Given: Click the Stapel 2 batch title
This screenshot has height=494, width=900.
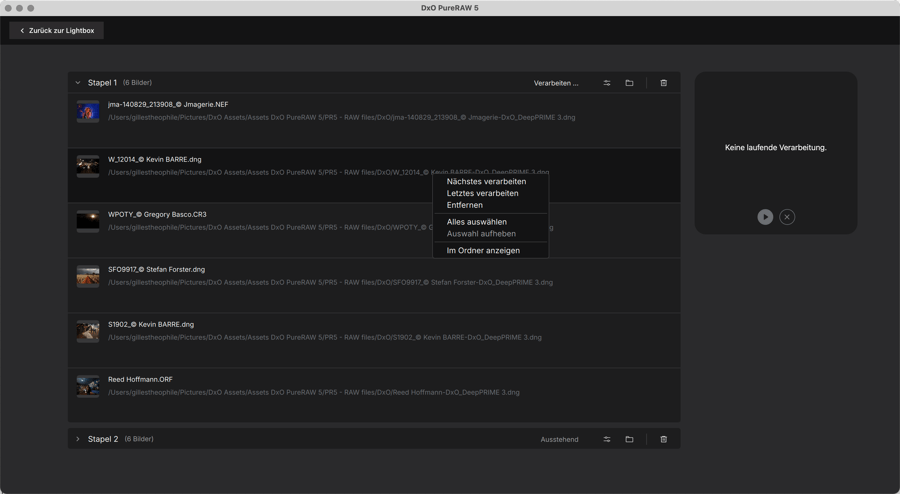Looking at the screenshot, I should point(103,439).
